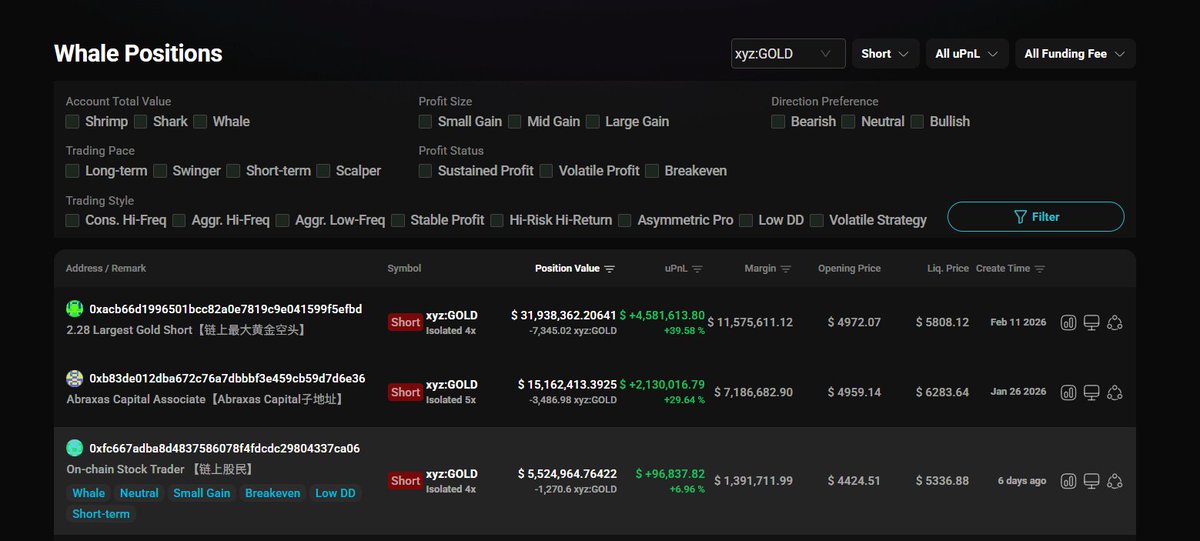Click sort icon next to Margin column

[x=786, y=269]
